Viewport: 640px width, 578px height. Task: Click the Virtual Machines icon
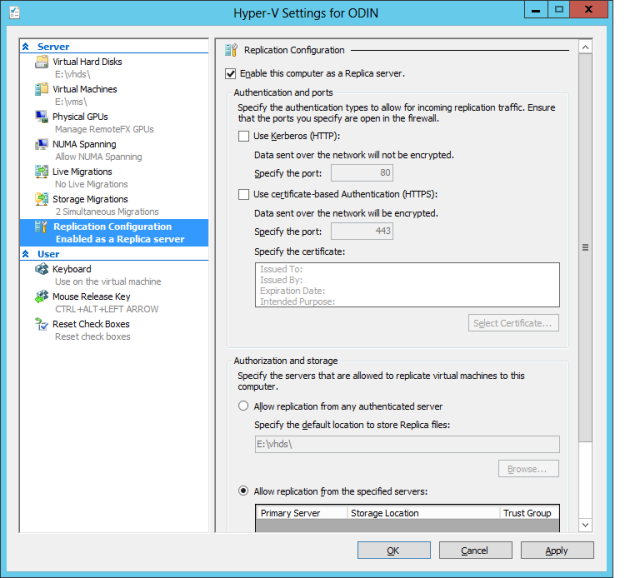click(41, 89)
